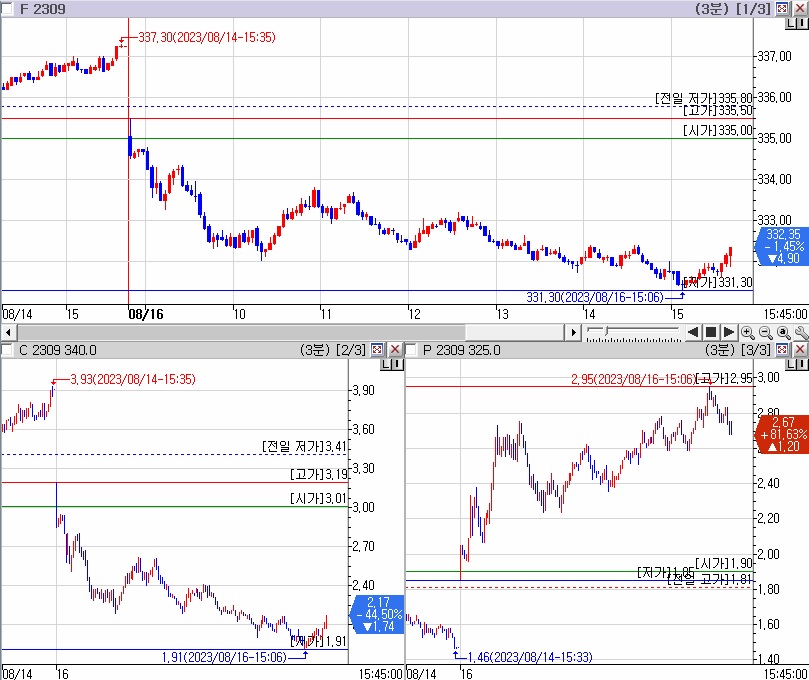
Task: Click the 337.30 high annotation on the F 2309 chart
Action: tap(206, 37)
